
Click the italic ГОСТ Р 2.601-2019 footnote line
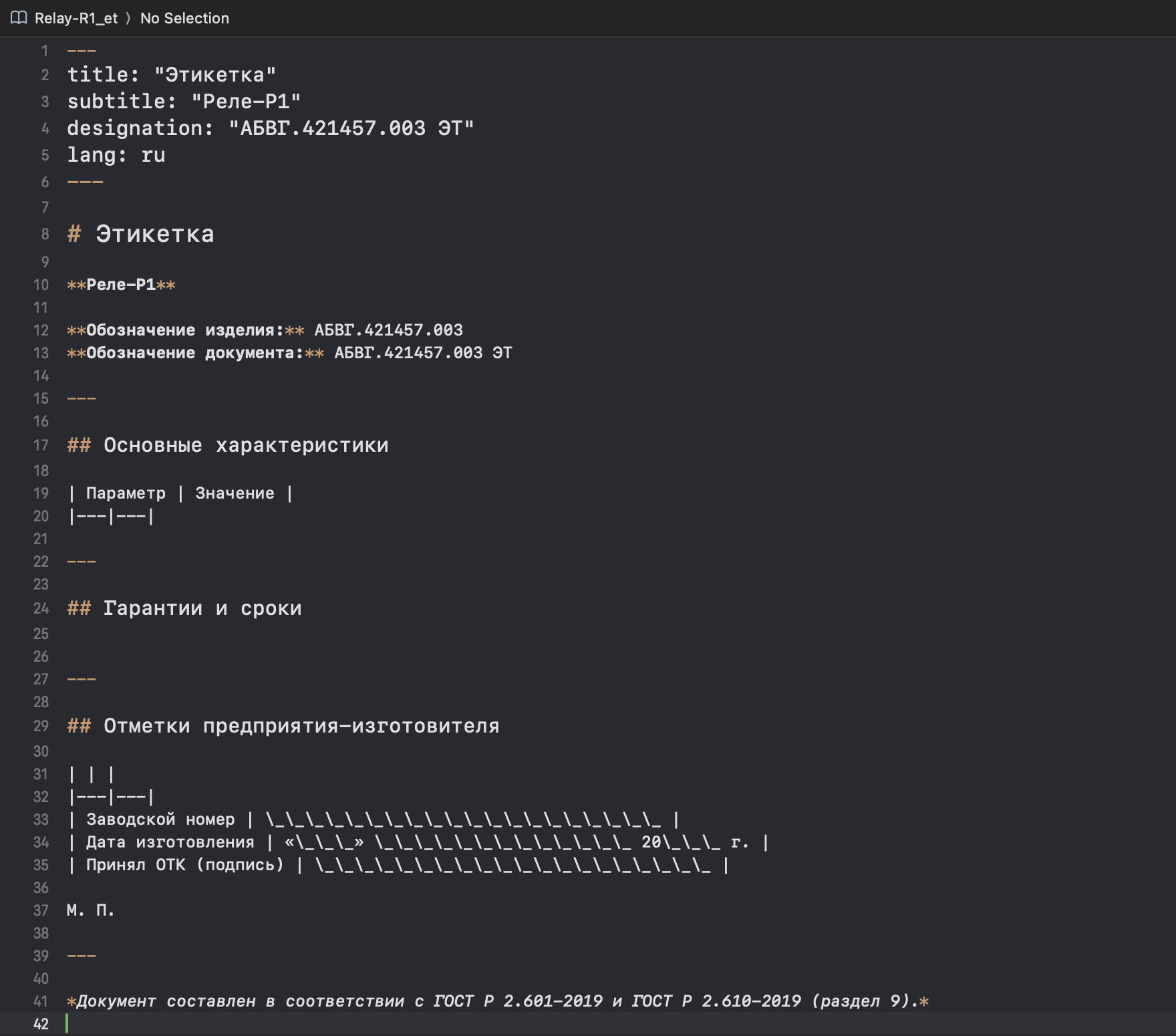coord(498,1001)
